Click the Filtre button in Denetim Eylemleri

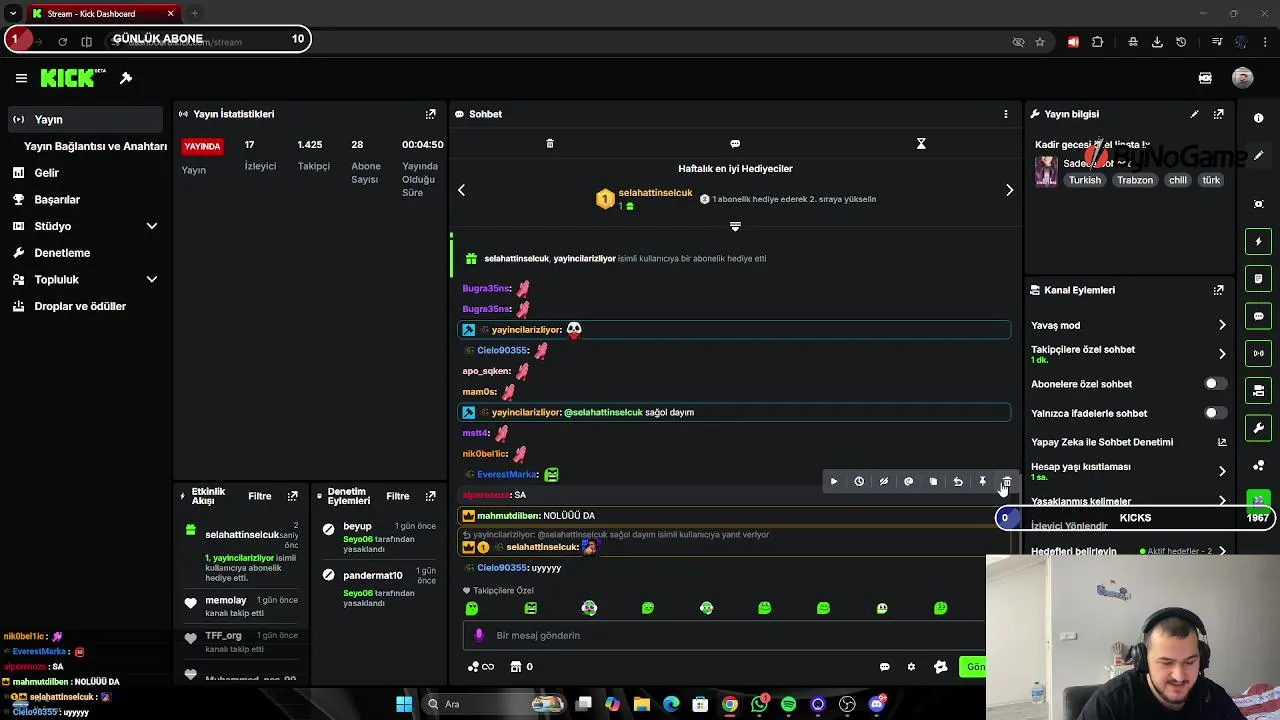click(x=398, y=496)
